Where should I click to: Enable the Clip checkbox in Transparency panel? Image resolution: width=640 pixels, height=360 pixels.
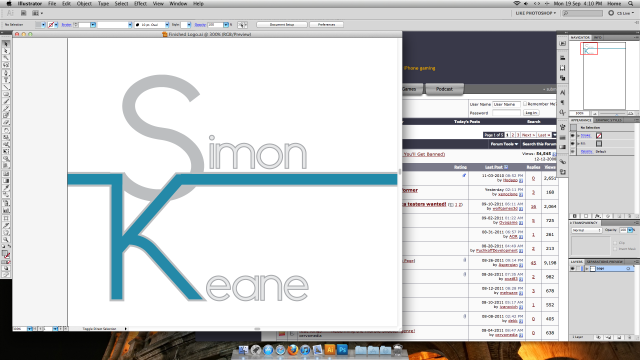coord(615,243)
